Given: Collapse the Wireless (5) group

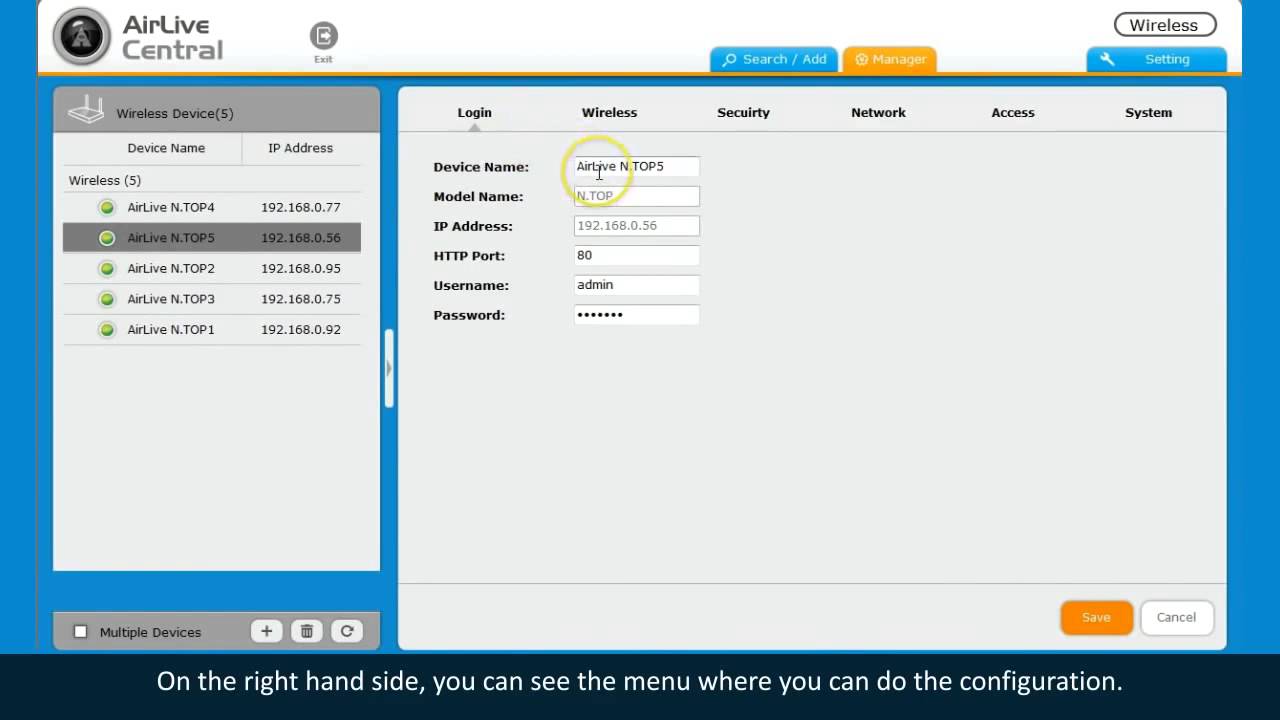Looking at the screenshot, I should click(x=105, y=180).
